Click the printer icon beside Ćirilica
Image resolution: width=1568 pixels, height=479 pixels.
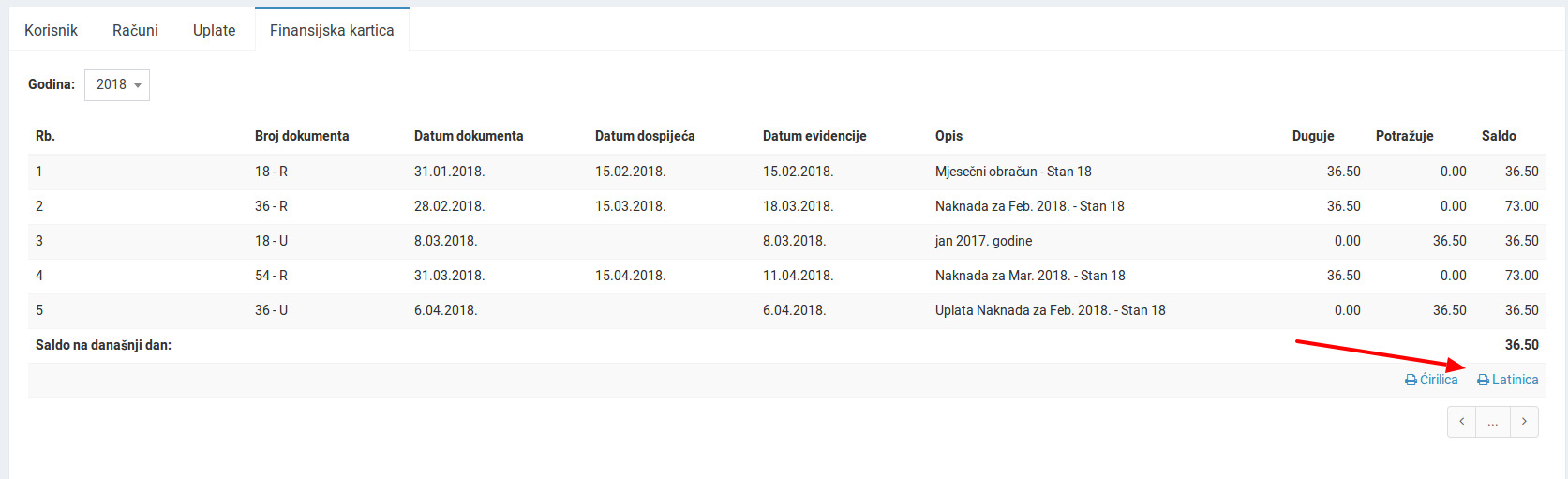click(x=1411, y=381)
